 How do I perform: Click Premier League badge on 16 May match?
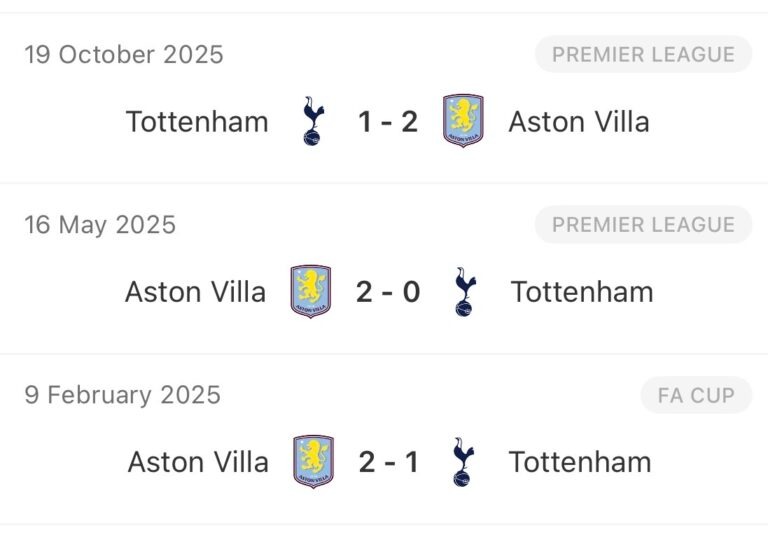click(642, 225)
